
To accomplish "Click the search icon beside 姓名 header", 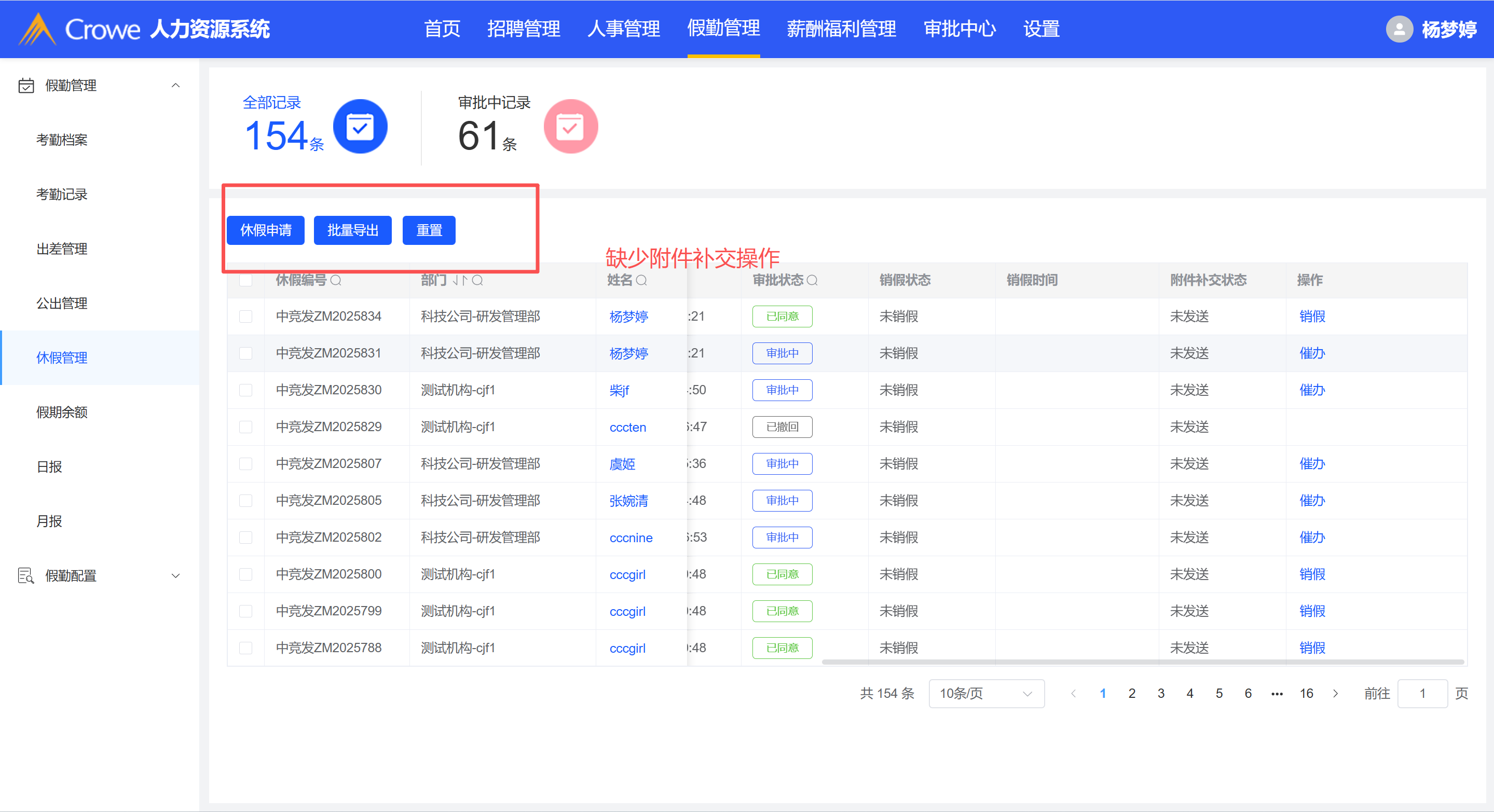I will click(x=641, y=281).
